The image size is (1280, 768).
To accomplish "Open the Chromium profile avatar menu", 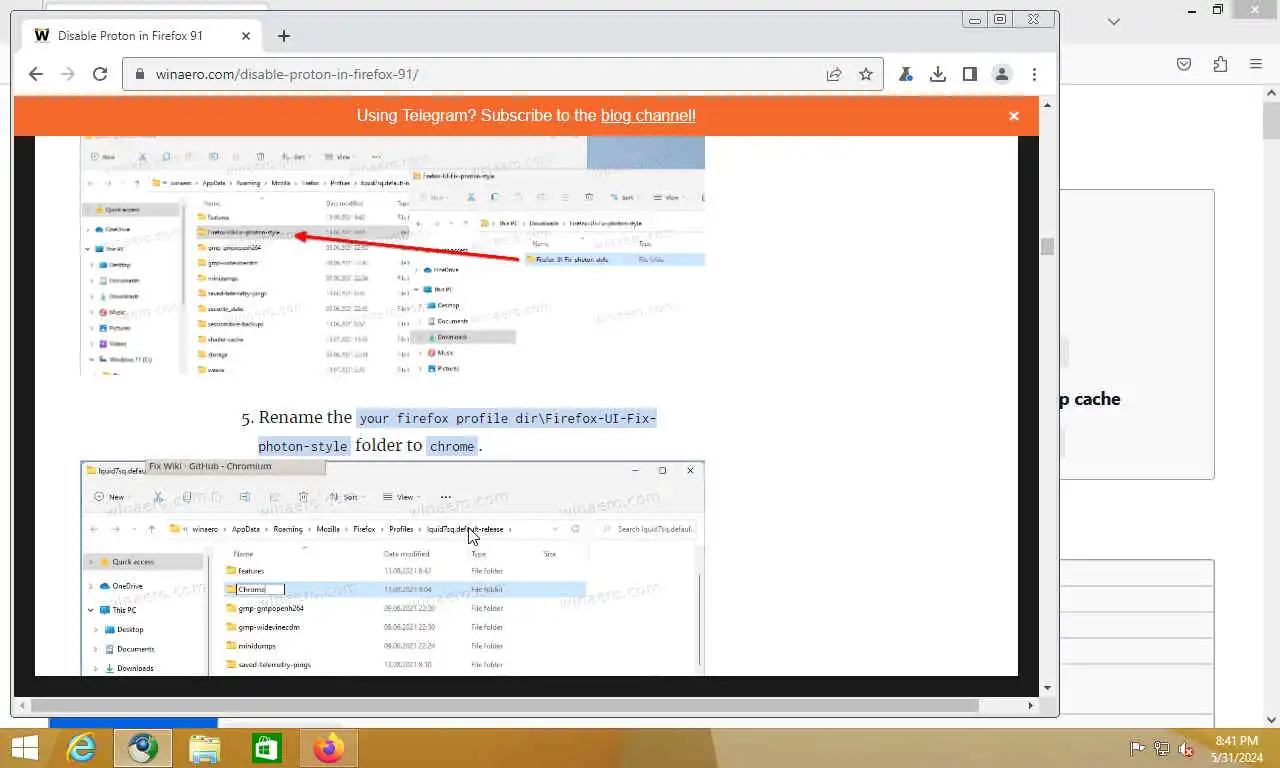I will [1002, 74].
